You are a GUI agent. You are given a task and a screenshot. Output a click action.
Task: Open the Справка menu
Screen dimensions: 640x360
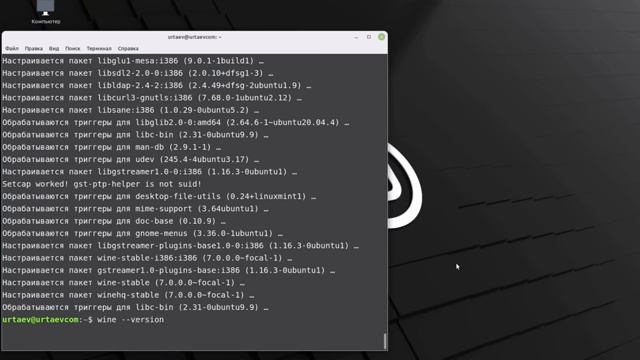(128, 49)
